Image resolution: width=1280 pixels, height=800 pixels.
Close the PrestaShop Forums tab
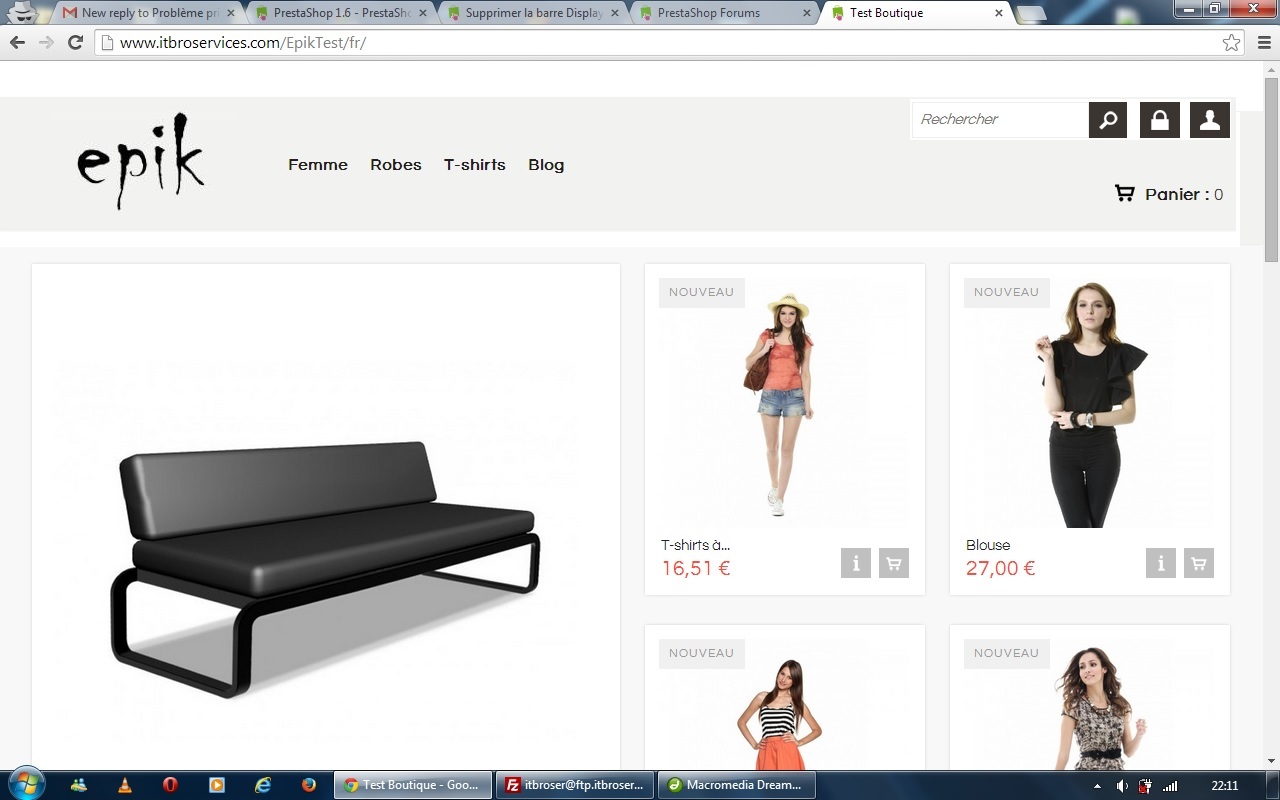pos(806,13)
